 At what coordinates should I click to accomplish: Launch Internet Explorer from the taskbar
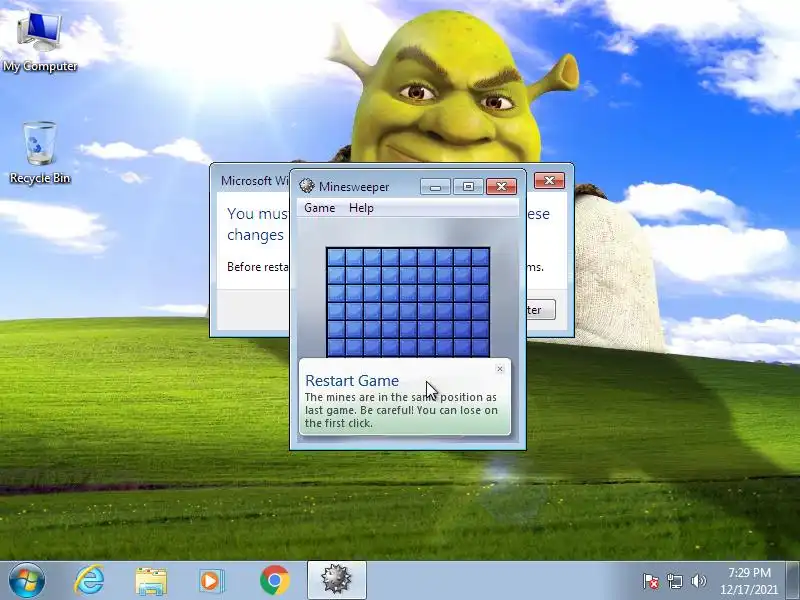pos(90,581)
